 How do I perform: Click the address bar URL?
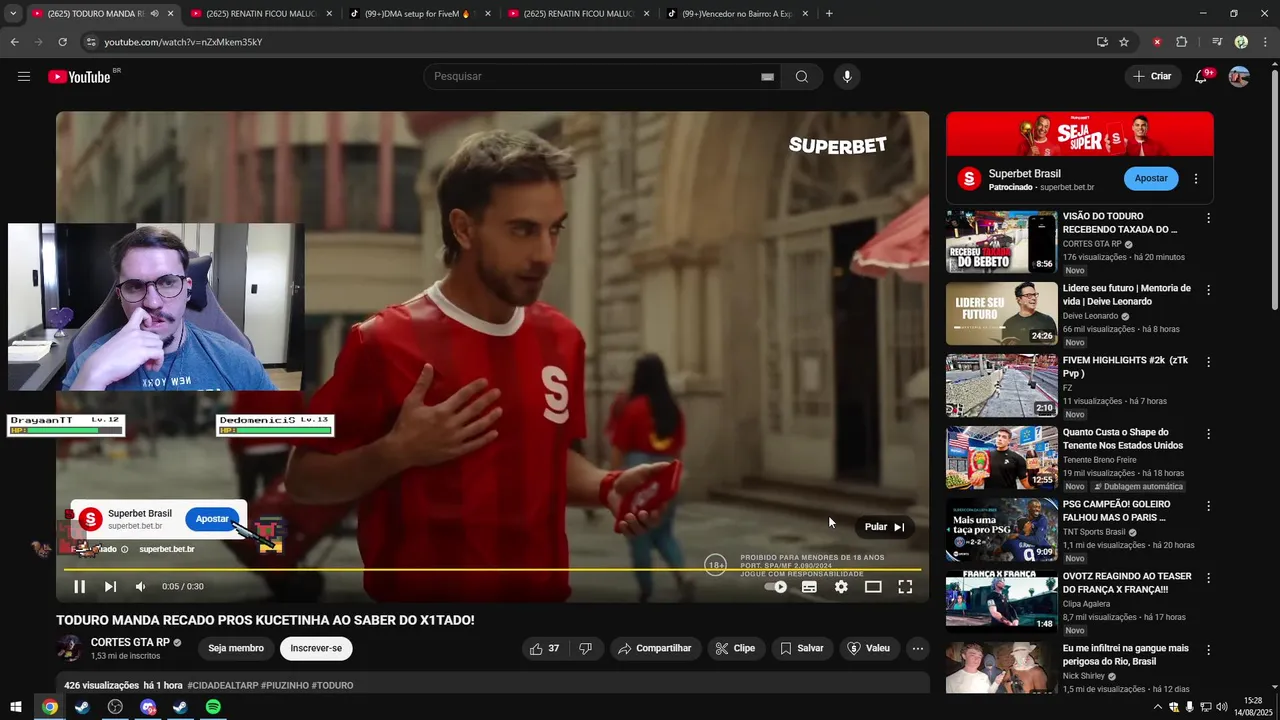(183, 42)
